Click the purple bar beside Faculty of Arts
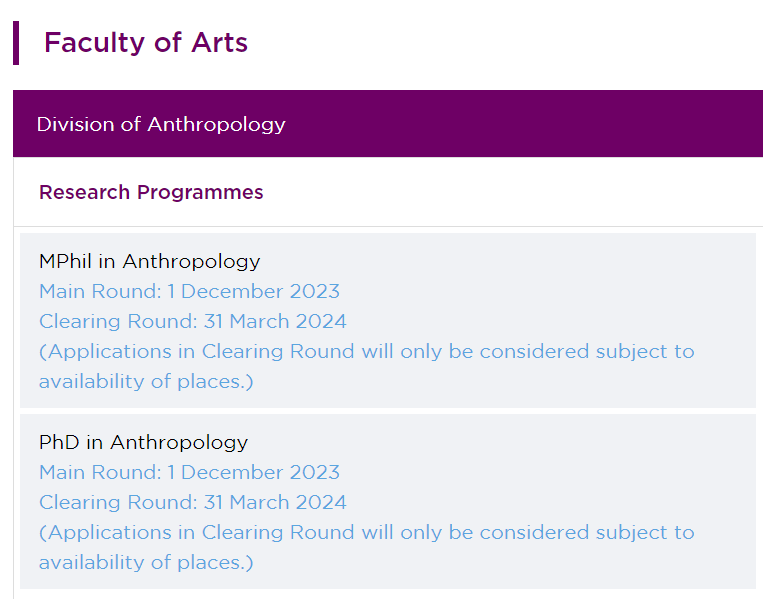Viewport: 763px width, 599px height. coord(16,43)
